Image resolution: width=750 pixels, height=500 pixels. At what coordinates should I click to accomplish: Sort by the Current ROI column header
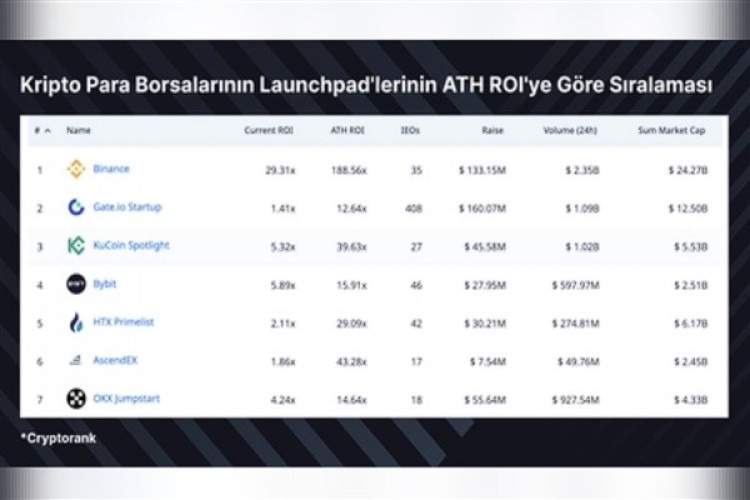click(269, 130)
